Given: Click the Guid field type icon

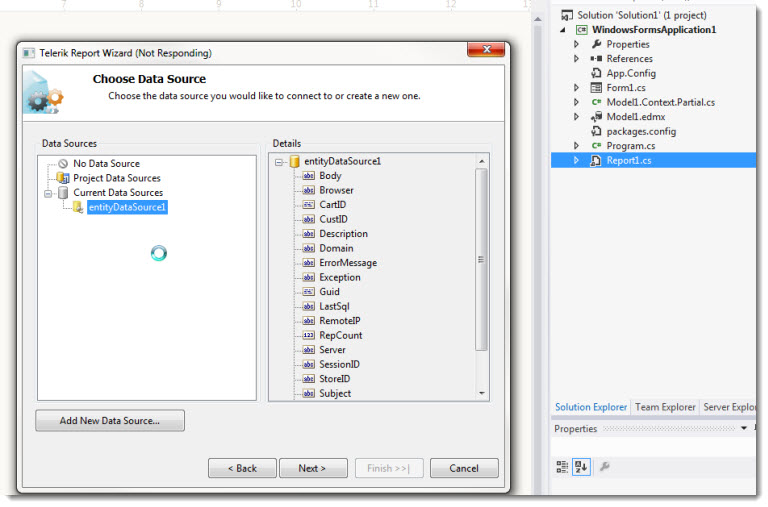Looking at the screenshot, I should coord(309,292).
